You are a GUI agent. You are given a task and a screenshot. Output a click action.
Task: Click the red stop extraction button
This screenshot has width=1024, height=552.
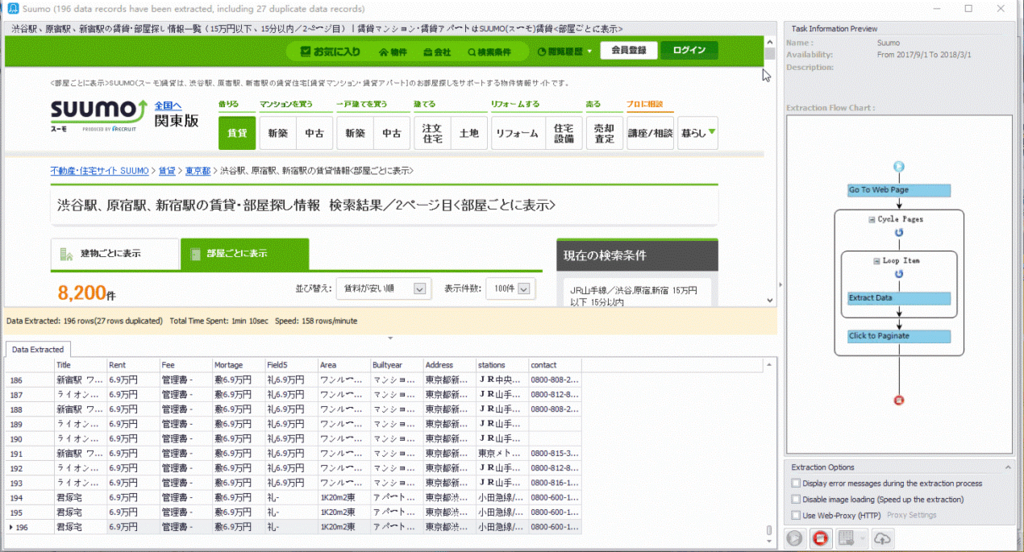tap(820, 538)
